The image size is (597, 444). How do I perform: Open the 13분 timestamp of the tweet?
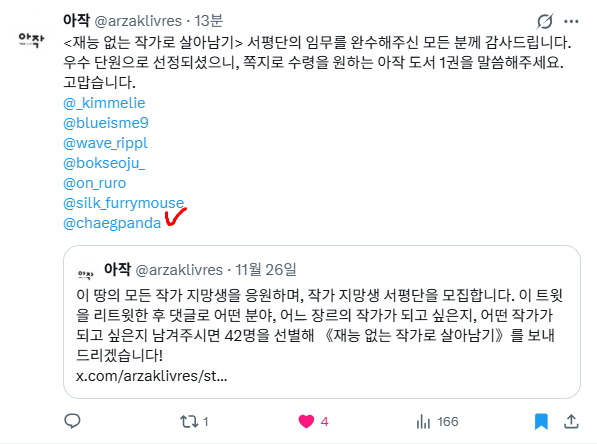(x=208, y=21)
